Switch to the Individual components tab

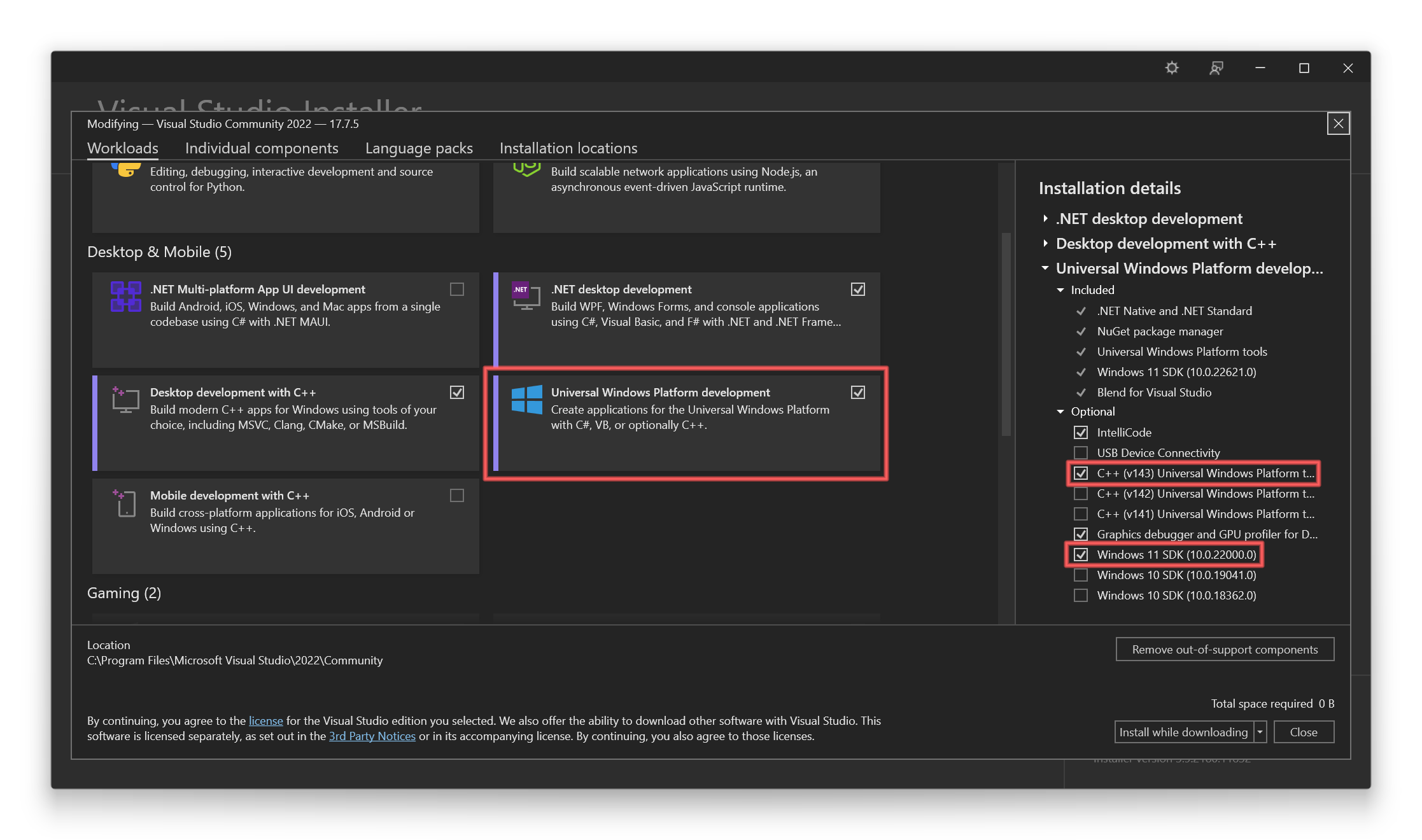(261, 148)
